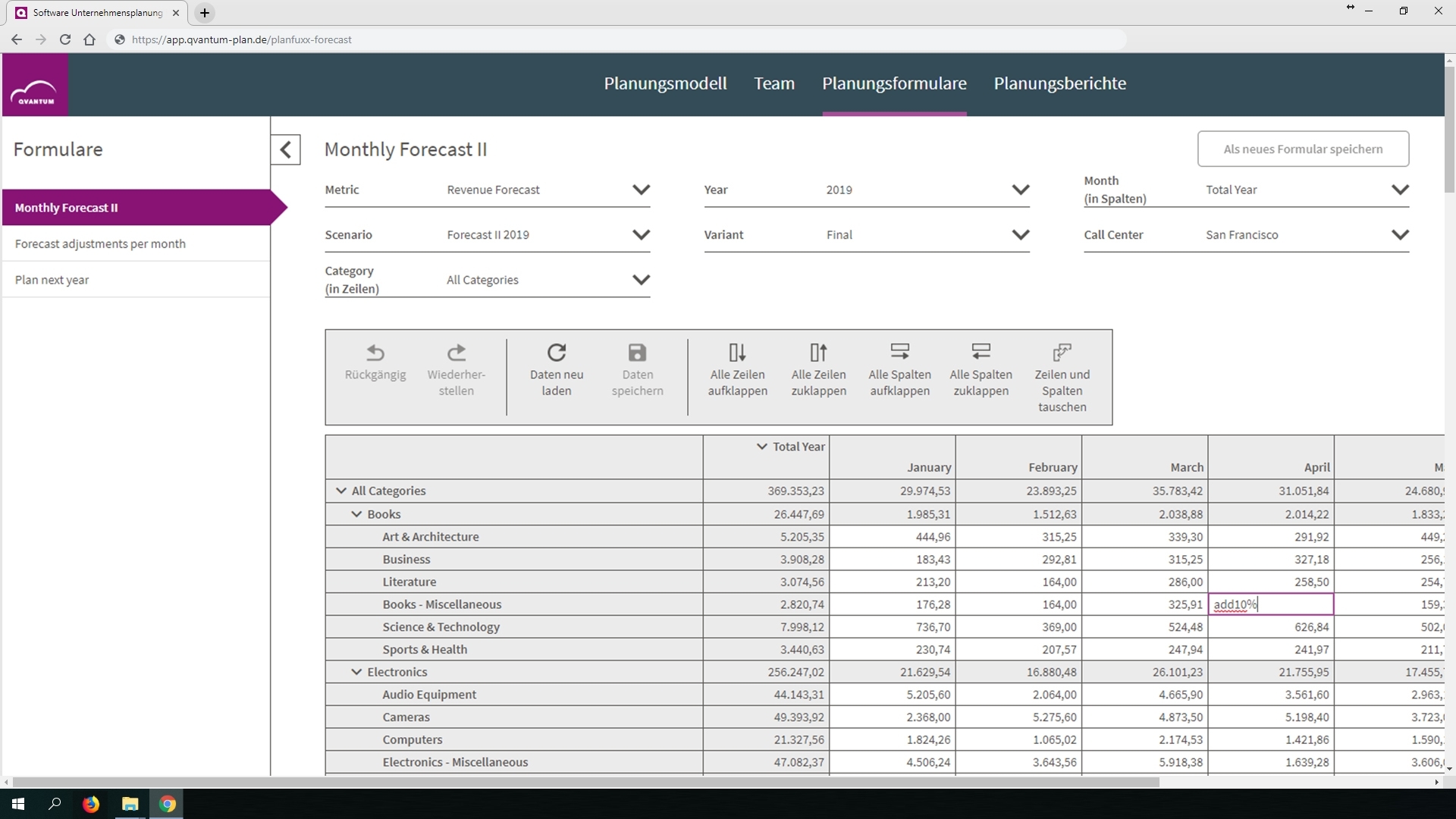Collapse the Total Year column
Screen dimensions: 1456x819
pos(762,447)
